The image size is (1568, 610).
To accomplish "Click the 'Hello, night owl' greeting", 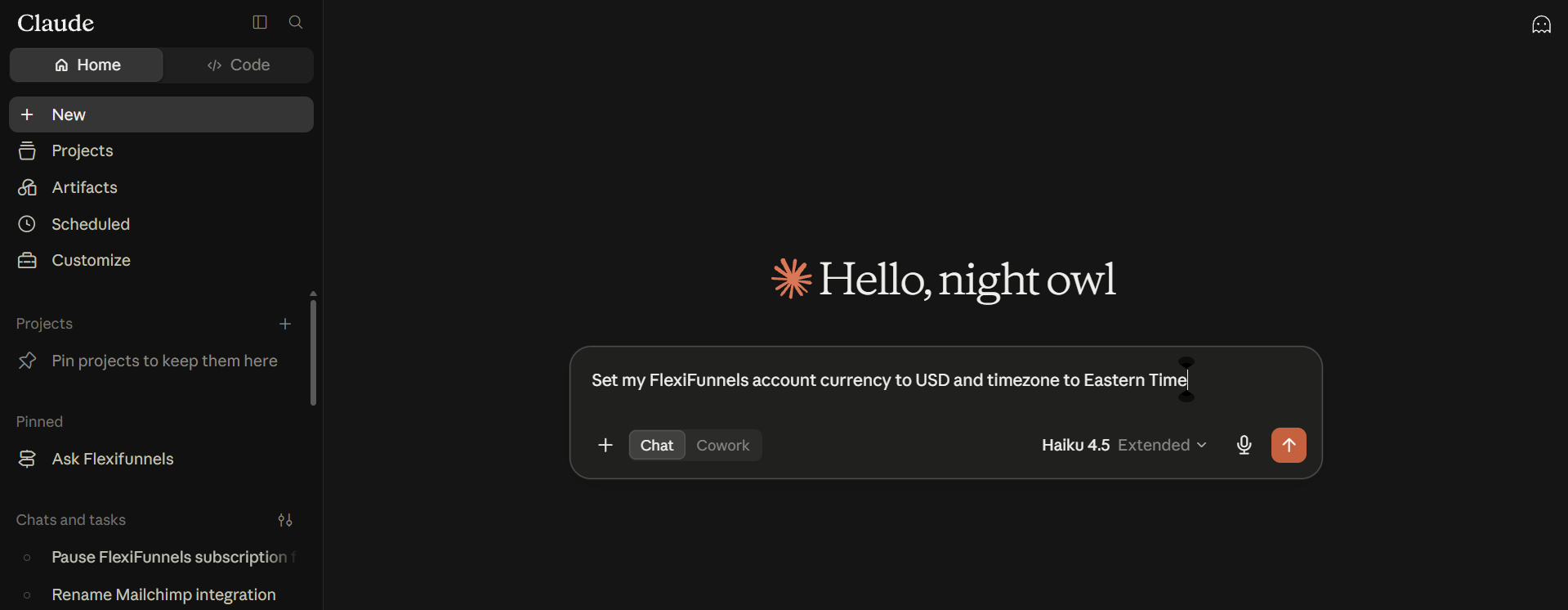I will [x=967, y=280].
